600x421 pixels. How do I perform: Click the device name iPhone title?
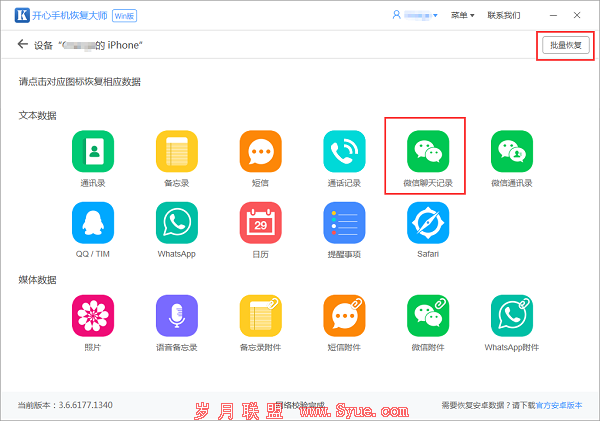click(88, 45)
